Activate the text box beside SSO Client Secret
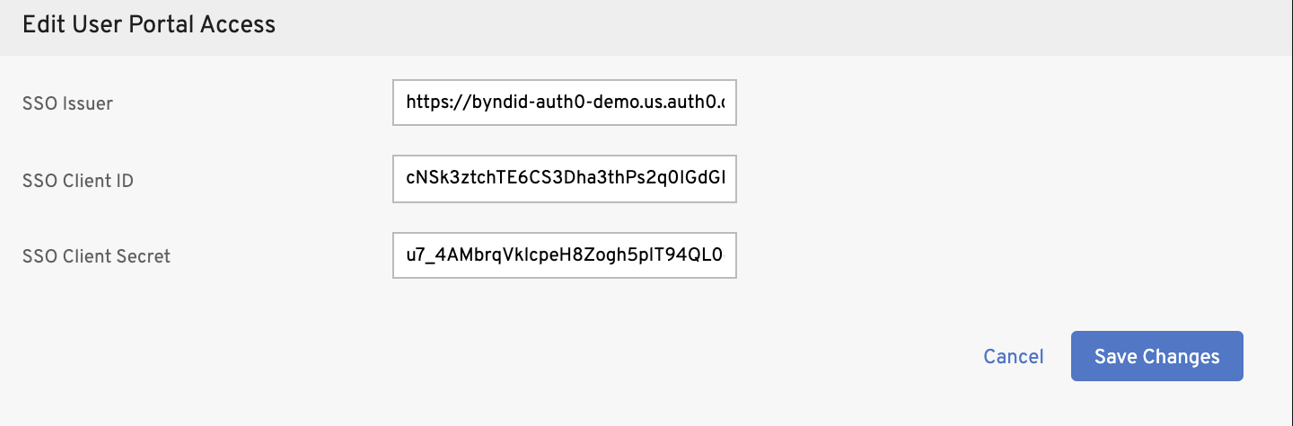 (564, 255)
